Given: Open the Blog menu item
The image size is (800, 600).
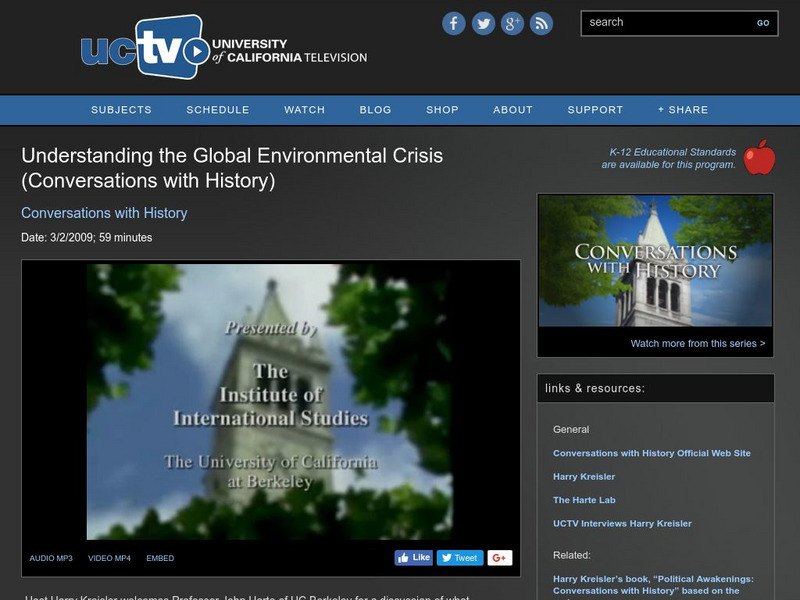Looking at the screenshot, I should [x=376, y=110].
